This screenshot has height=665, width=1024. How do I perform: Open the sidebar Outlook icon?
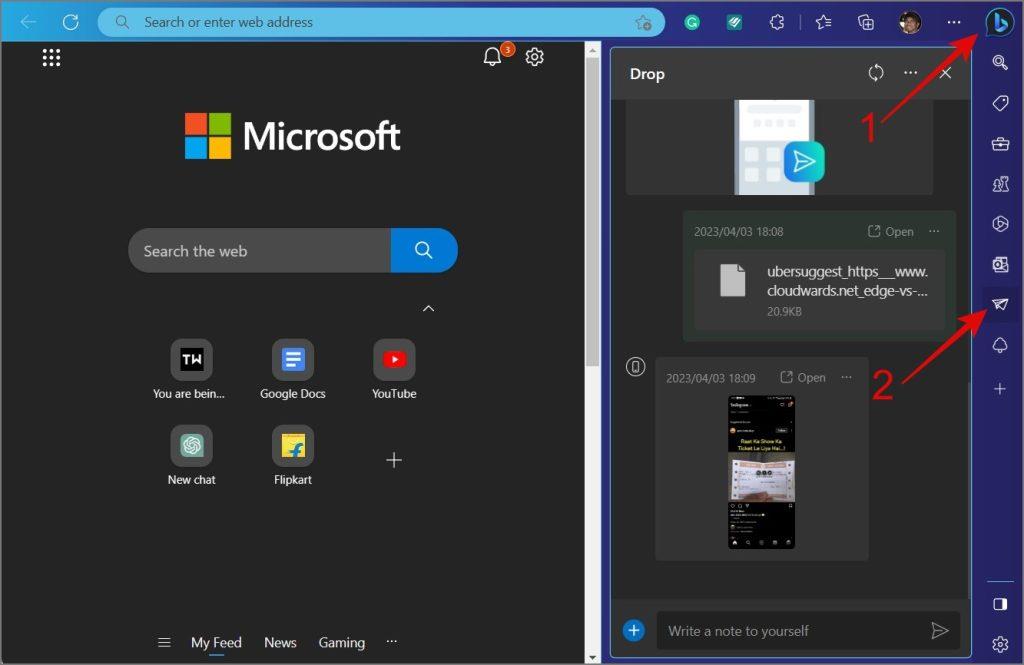(1000, 265)
